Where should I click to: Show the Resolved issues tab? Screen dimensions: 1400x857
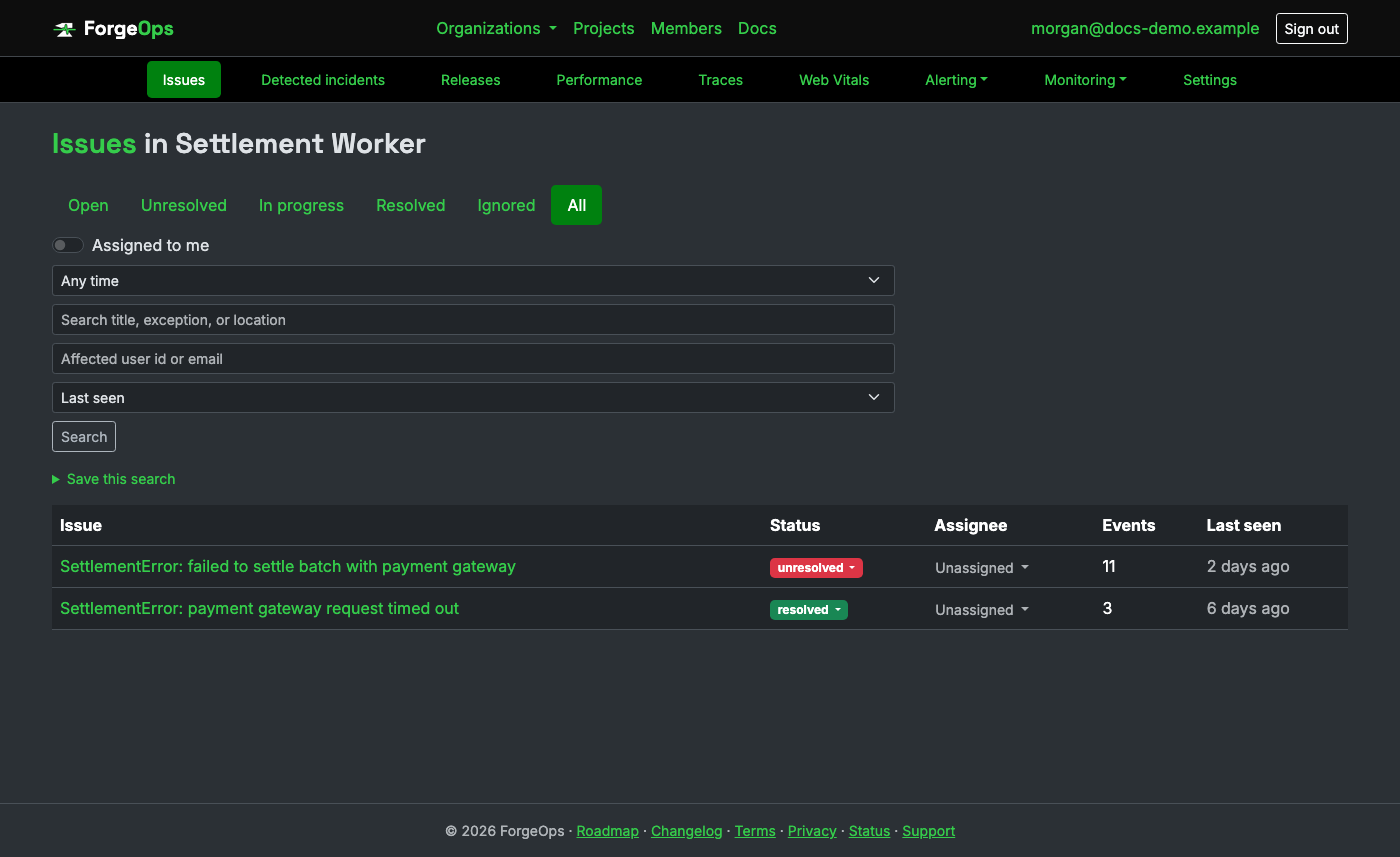coord(410,205)
